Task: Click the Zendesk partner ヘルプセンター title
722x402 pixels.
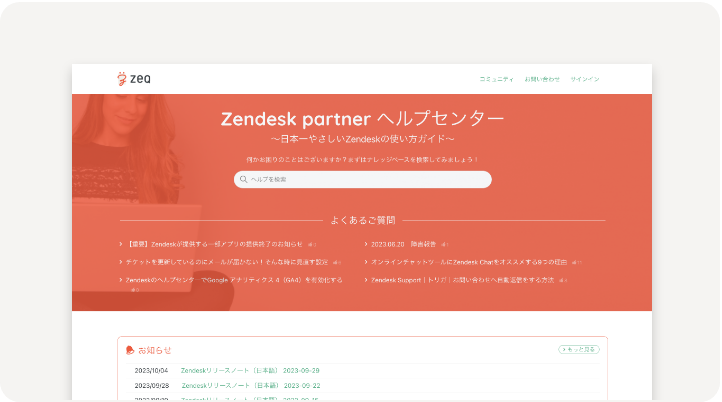Action: tap(362, 119)
